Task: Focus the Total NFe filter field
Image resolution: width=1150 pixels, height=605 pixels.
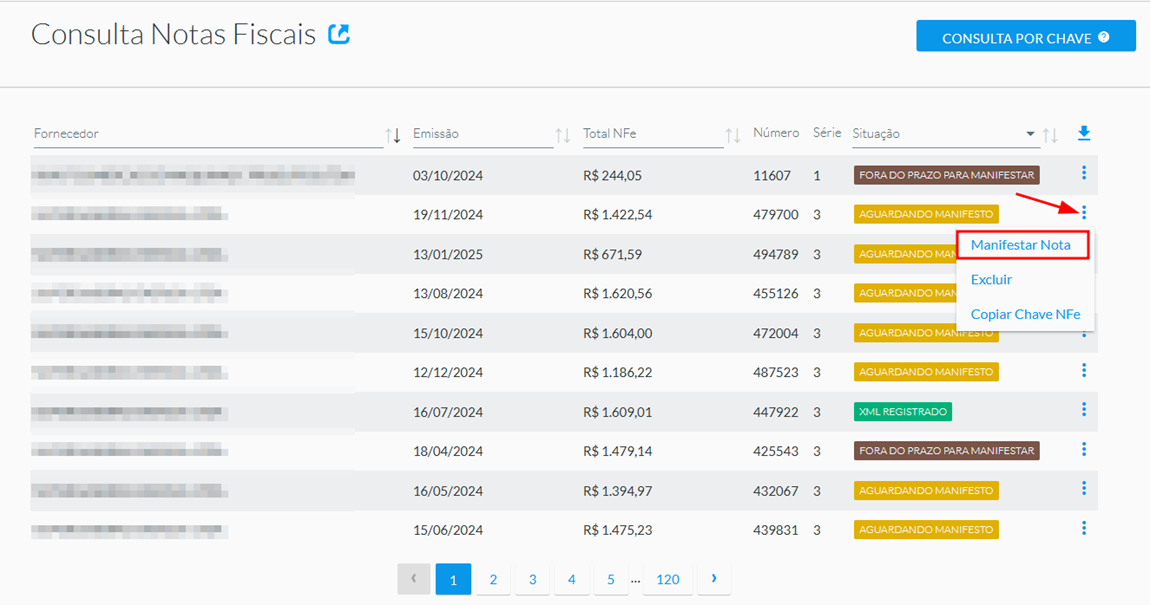Action: 653,133
